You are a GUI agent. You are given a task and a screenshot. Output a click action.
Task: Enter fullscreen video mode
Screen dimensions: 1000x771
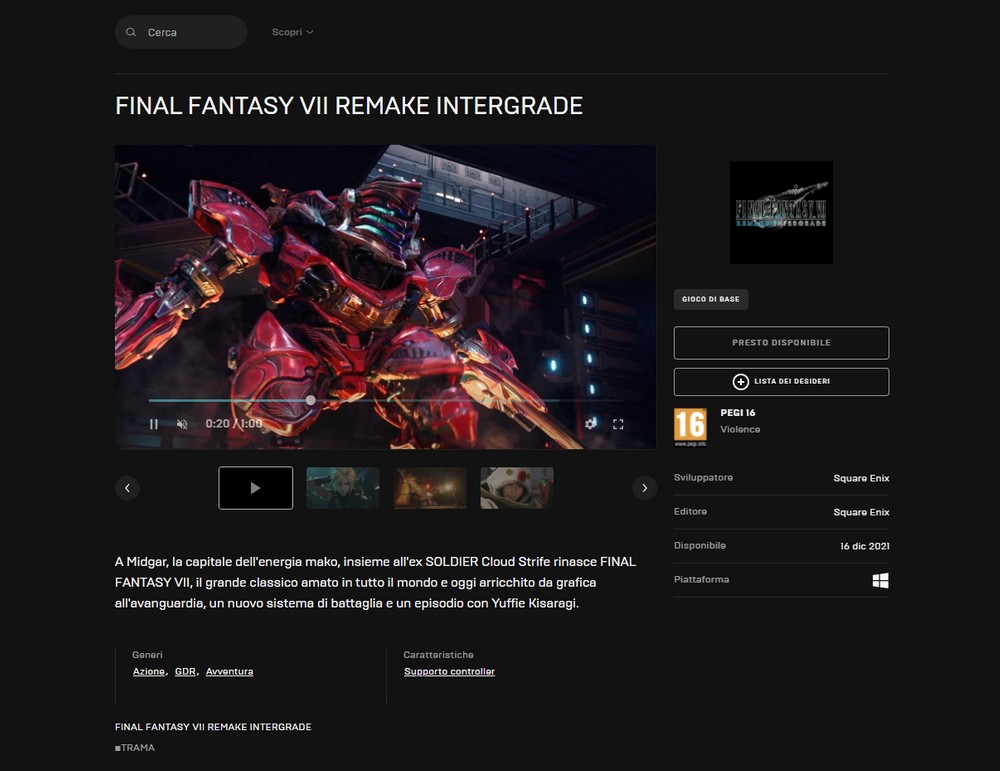click(618, 424)
